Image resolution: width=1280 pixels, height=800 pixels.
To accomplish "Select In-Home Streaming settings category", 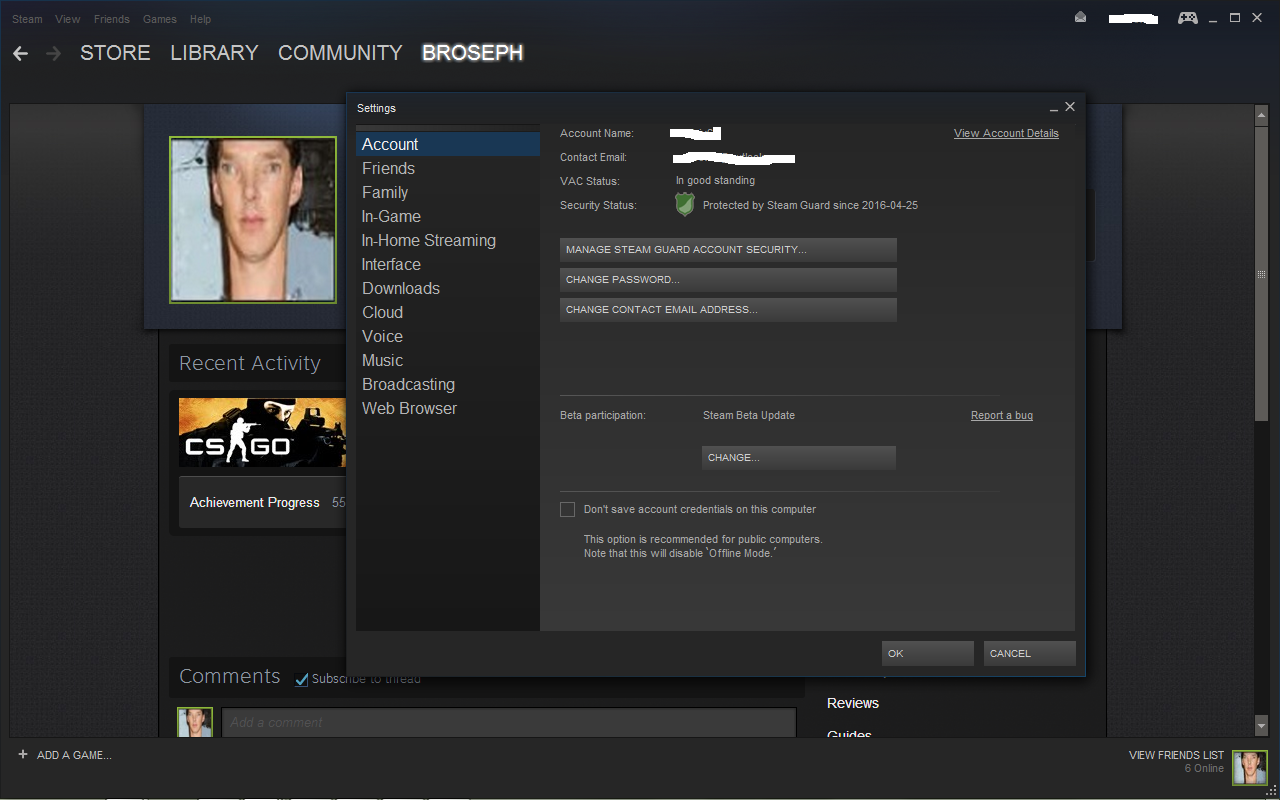I will pos(428,241).
